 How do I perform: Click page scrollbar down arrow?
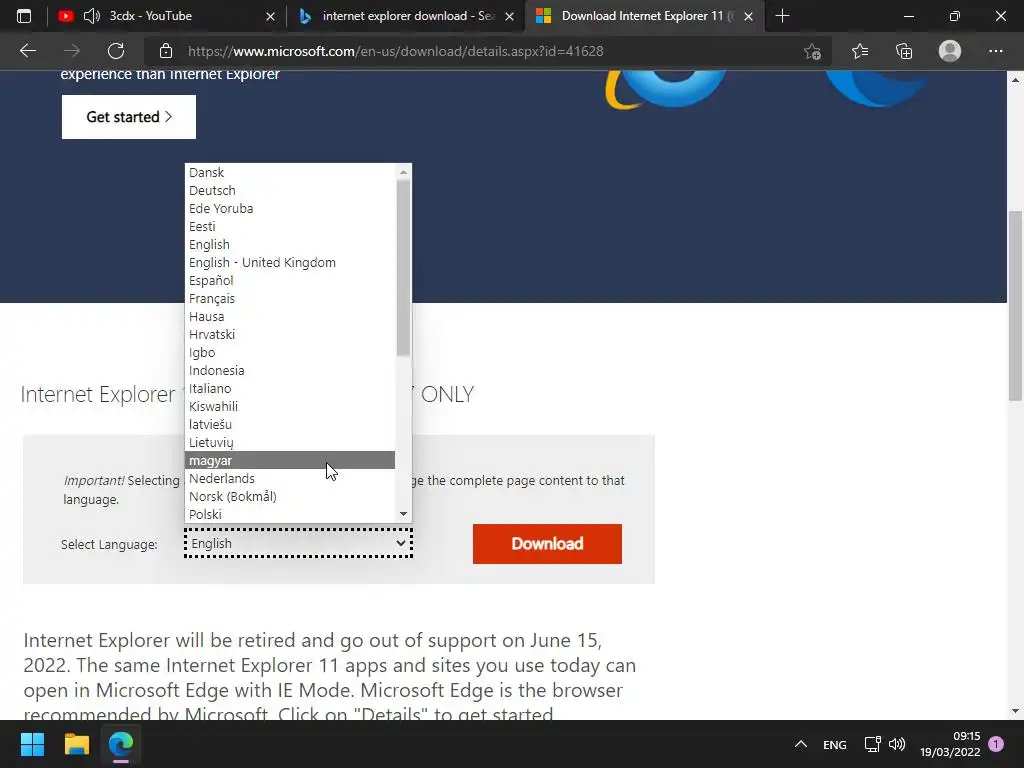[1015, 711]
